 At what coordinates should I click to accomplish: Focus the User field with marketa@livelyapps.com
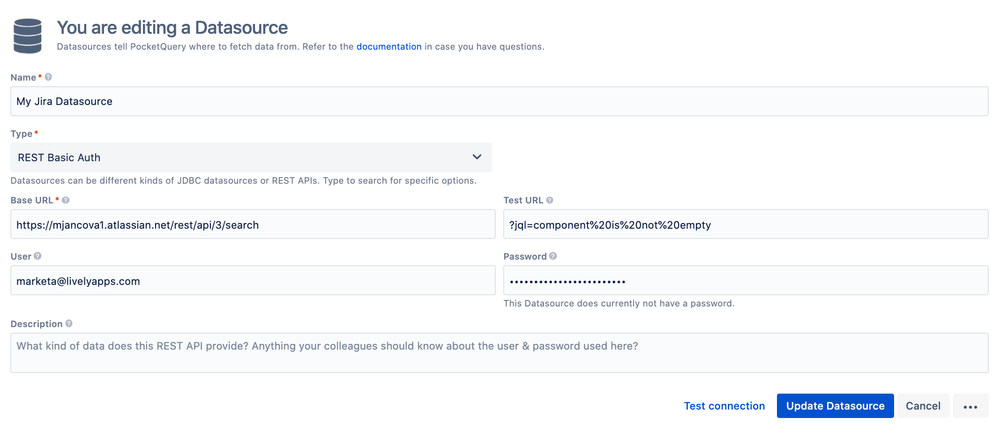[x=253, y=281]
